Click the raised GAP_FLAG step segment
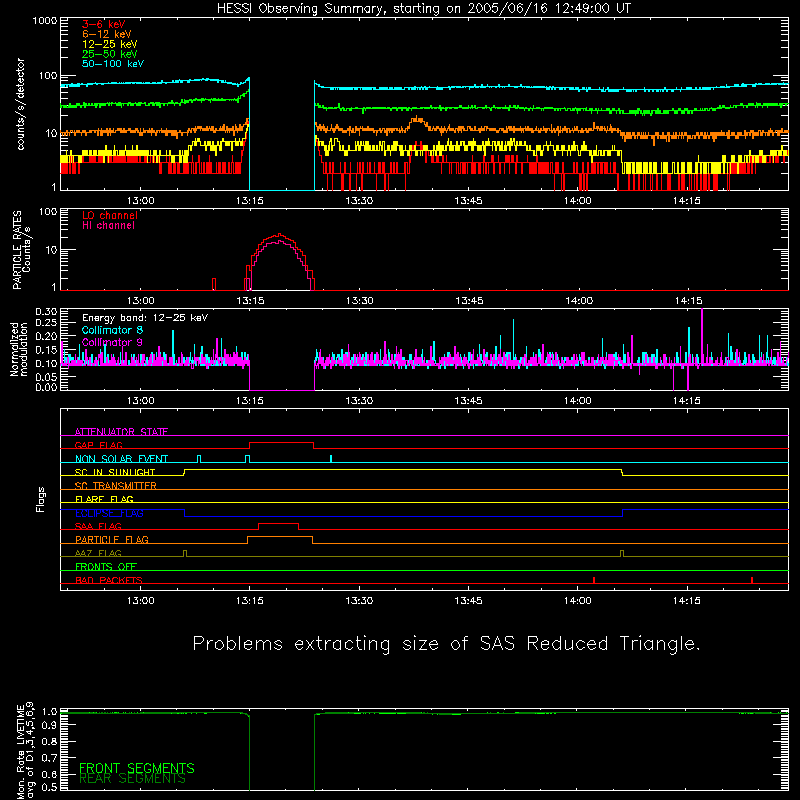This screenshot has width=800, height=800. (281, 443)
